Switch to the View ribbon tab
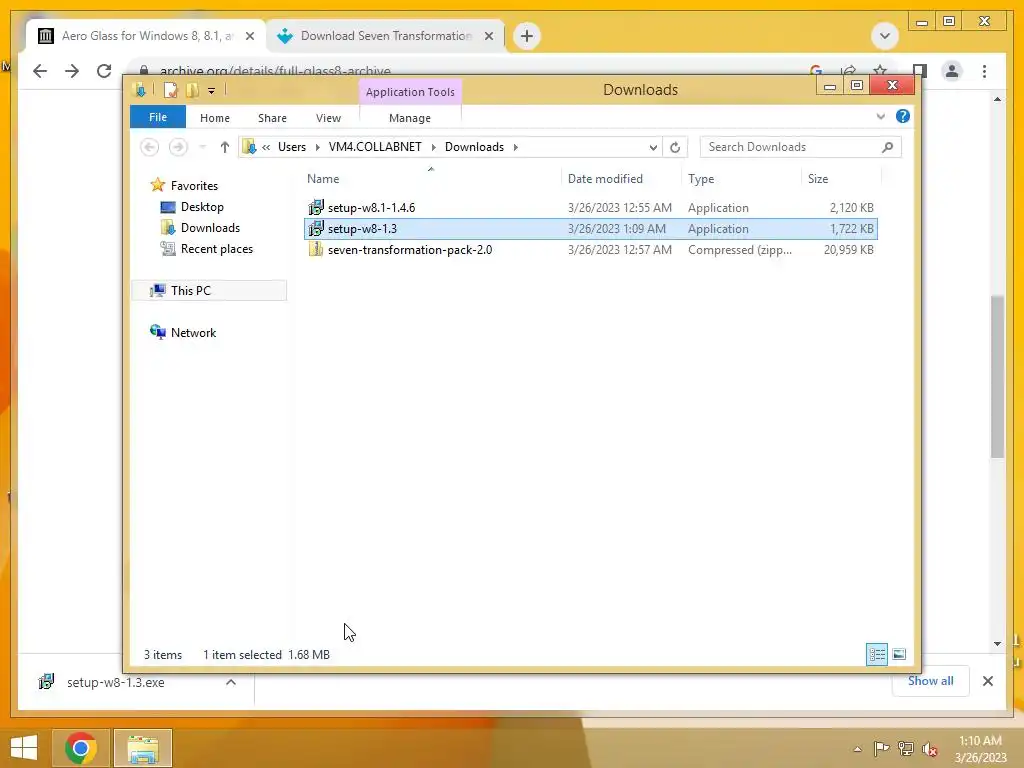This screenshot has width=1024, height=768. pos(328,118)
